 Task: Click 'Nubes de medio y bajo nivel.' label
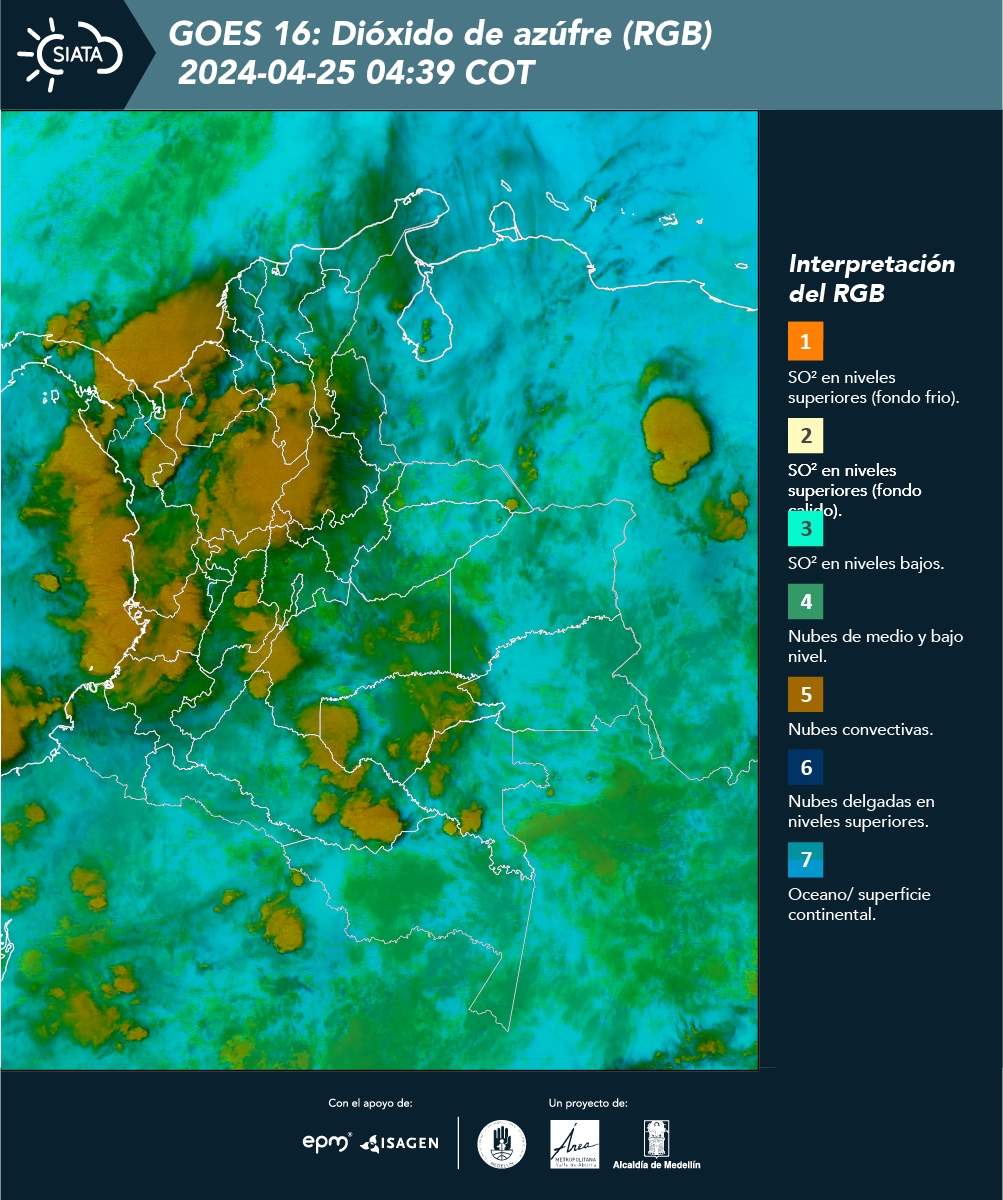tap(876, 646)
